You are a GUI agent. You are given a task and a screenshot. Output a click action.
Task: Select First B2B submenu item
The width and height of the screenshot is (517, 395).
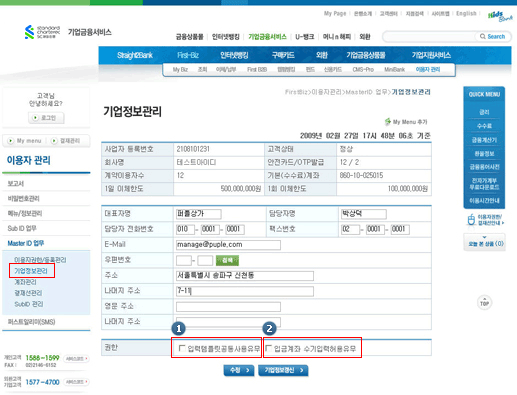pyautogui.click(x=257, y=69)
